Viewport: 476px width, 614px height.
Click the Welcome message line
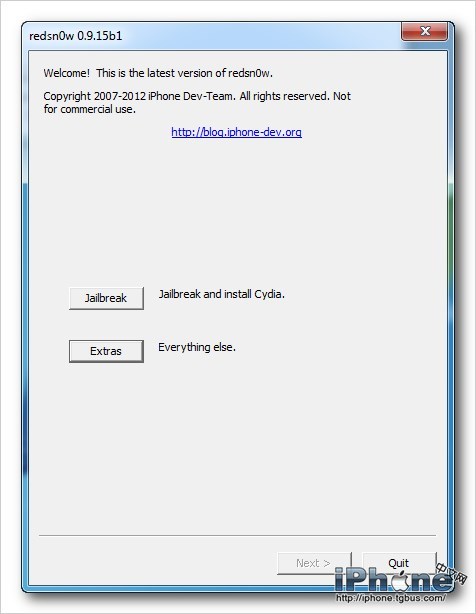[158, 73]
